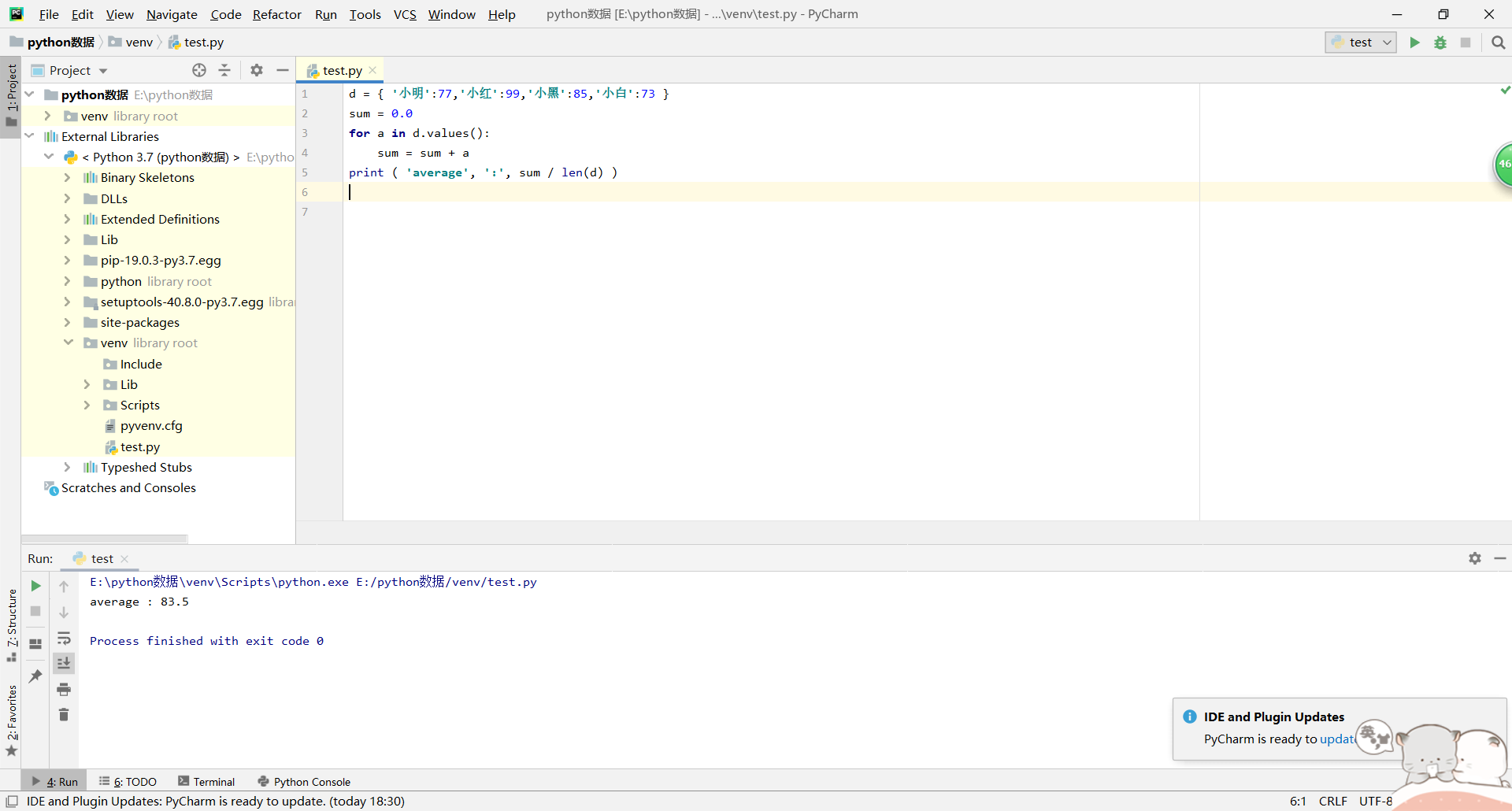Run the test configuration from the top toolbar
The width and height of the screenshot is (1512, 811).
coord(1414,43)
